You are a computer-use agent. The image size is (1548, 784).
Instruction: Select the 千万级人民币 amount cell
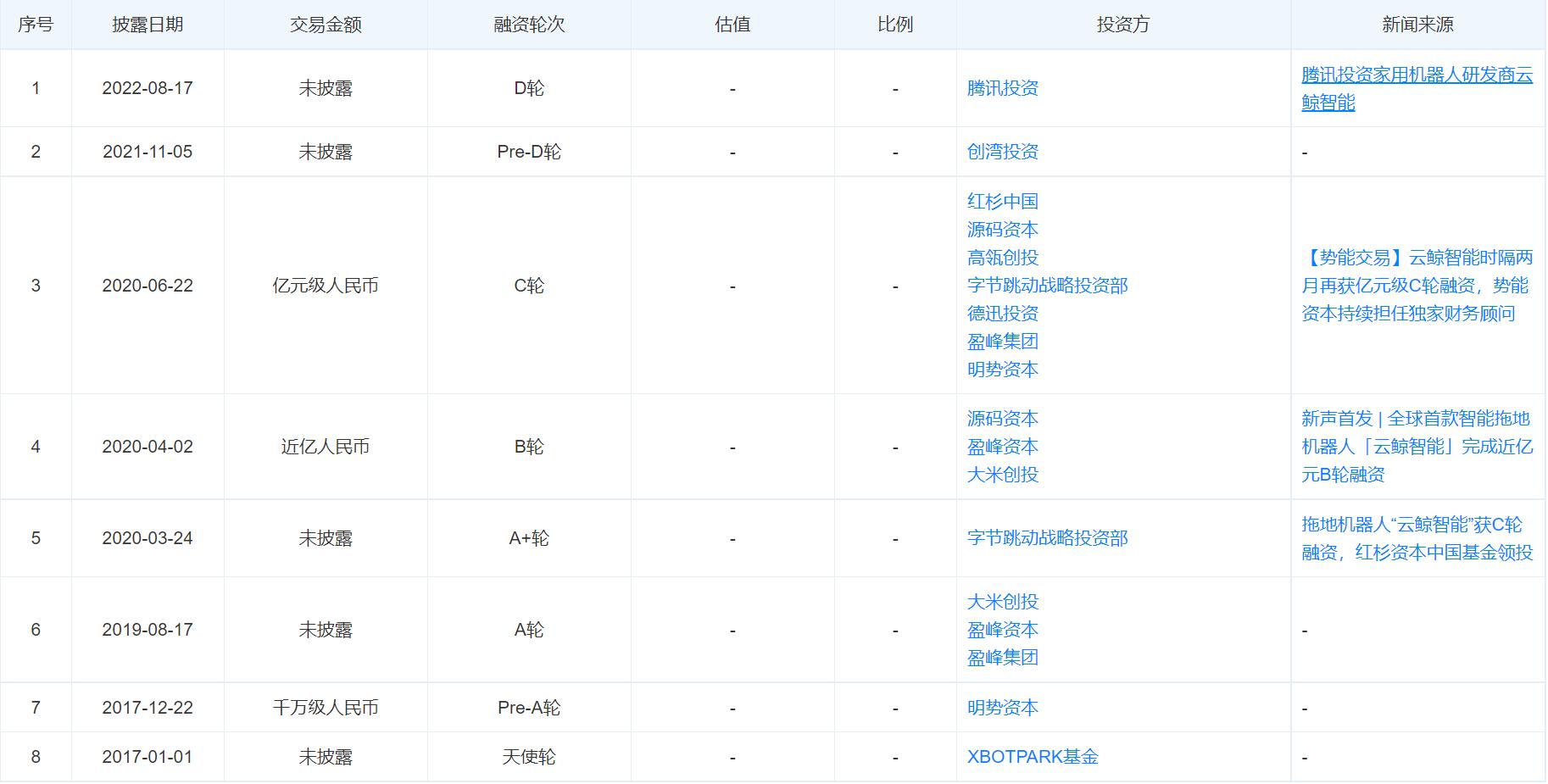(326, 708)
